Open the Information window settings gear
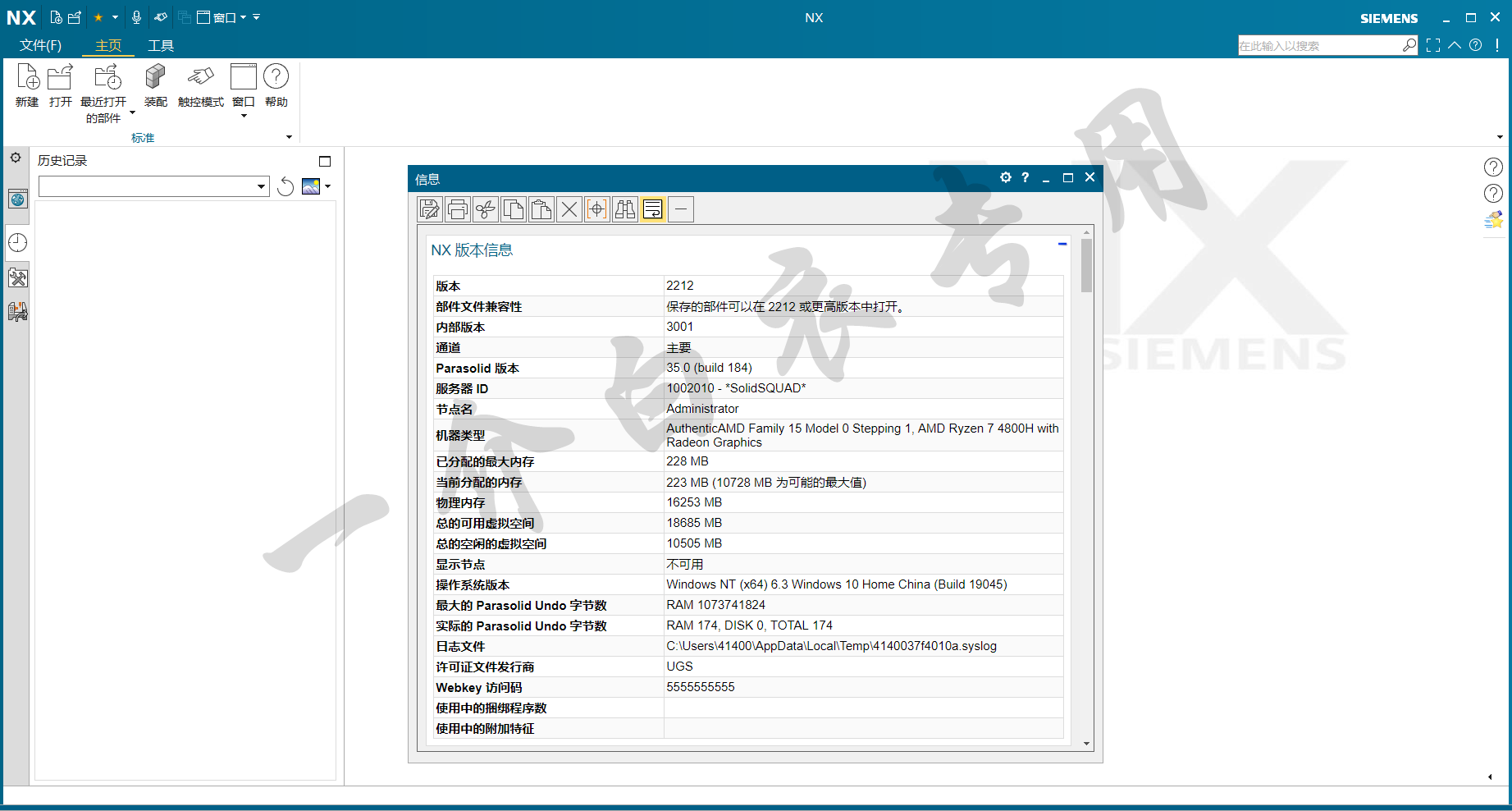The height and width of the screenshot is (811, 1512). pyautogui.click(x=1006, y=177)
